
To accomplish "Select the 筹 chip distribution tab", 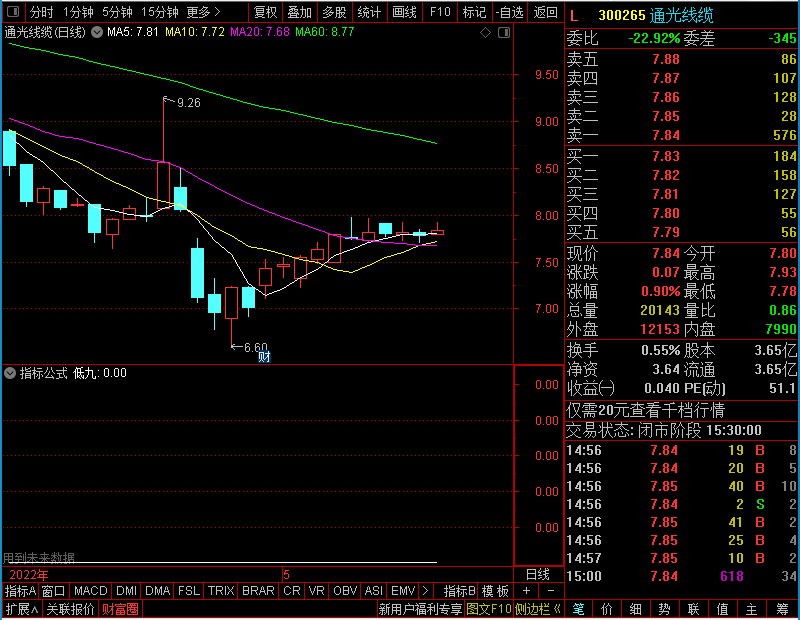I will click(x=782, y=609).
